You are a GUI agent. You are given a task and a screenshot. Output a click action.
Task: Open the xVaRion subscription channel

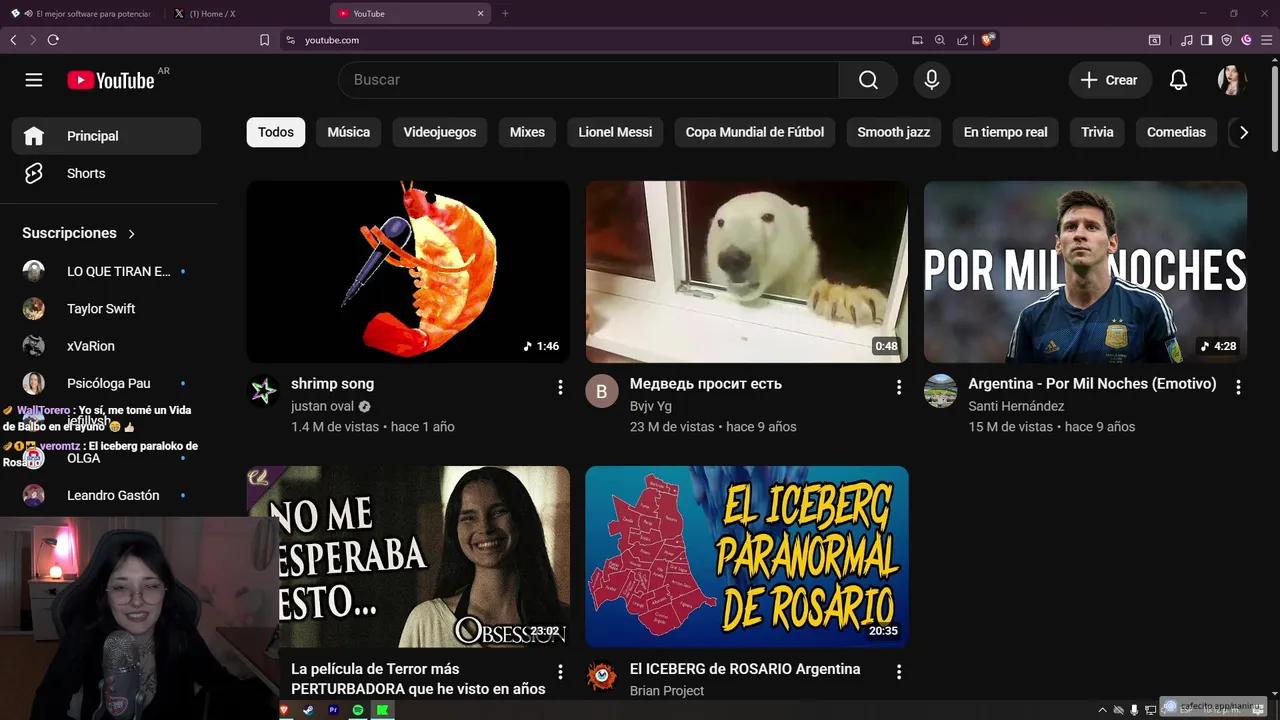[x=106, y=346]
